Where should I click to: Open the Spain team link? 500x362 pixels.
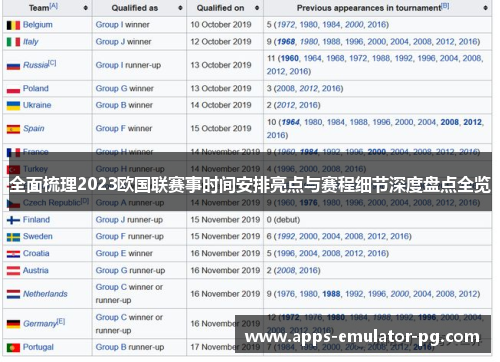point(34,129)
